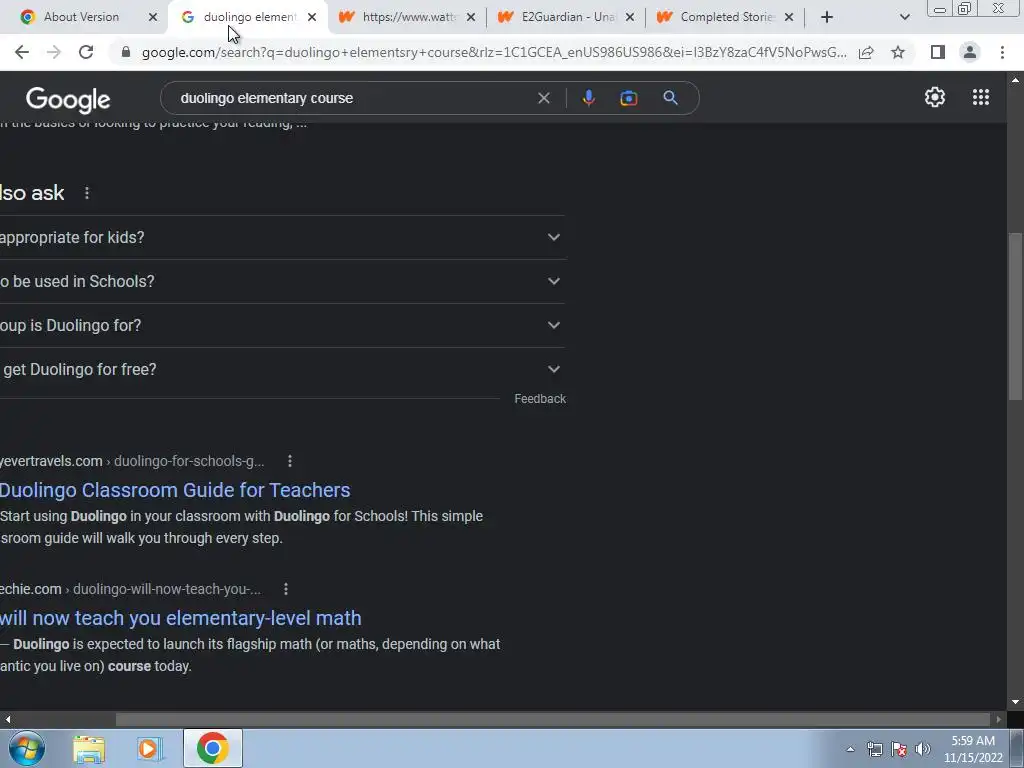Screen dimensions: 1024x768
Task: Open media player from taskbar
Action: pos(150,748)
